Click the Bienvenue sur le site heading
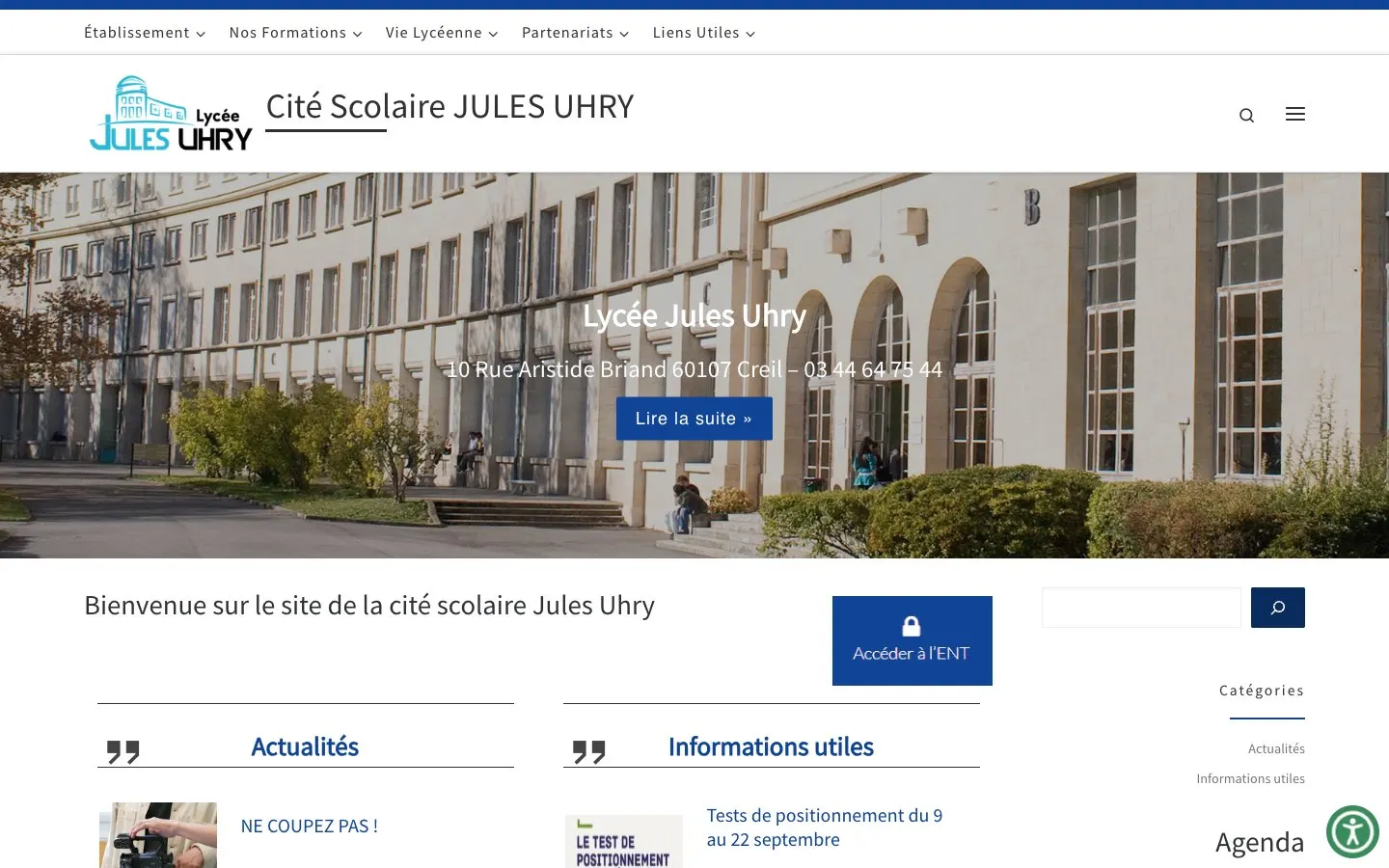Image resolution: width=1389 pixels, height=868 pixels. 369,605
